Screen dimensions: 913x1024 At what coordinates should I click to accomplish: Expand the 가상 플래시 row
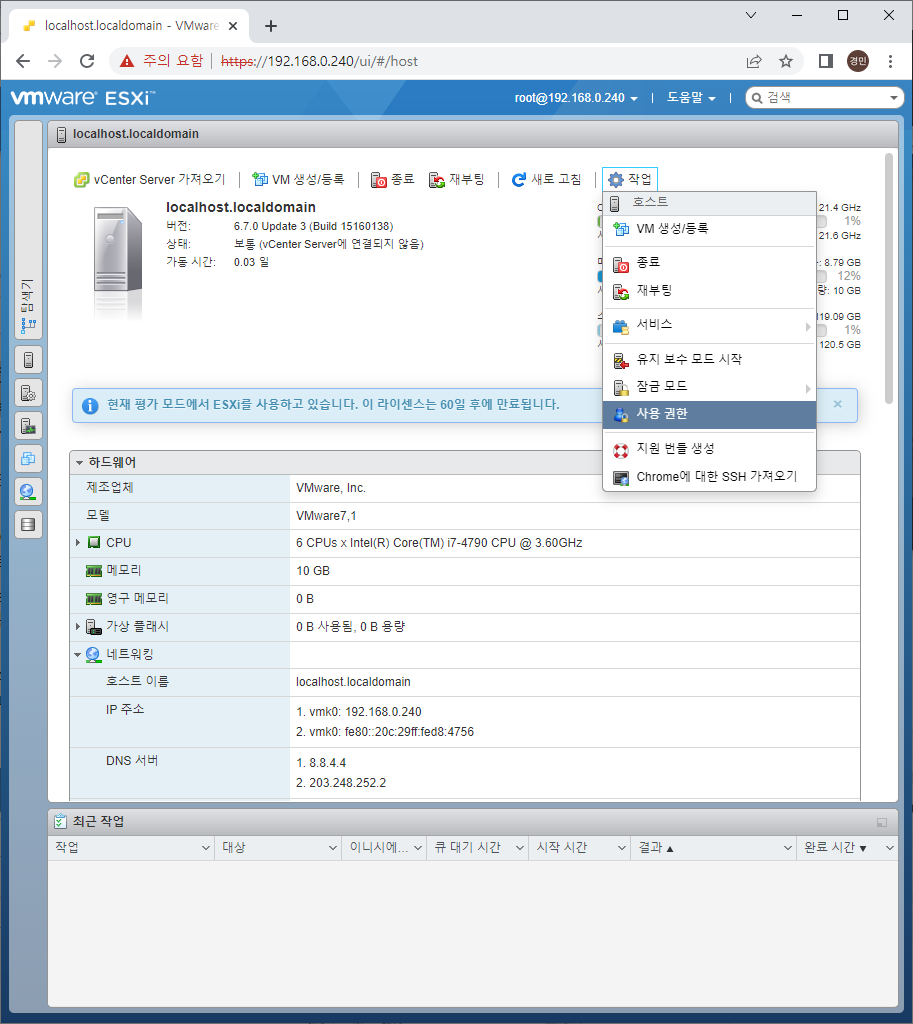(78, 626)
